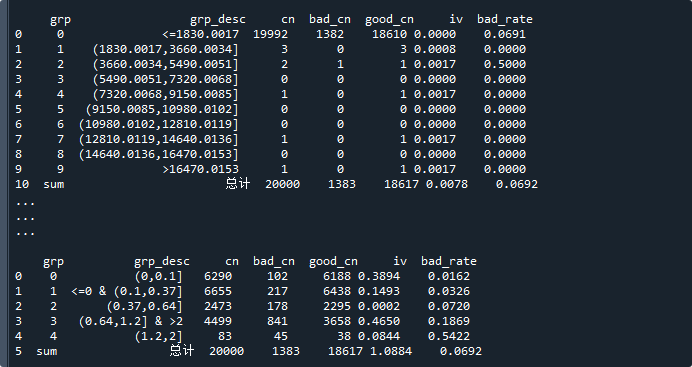Select total iv value 1.0884

[x=391, y=352]
